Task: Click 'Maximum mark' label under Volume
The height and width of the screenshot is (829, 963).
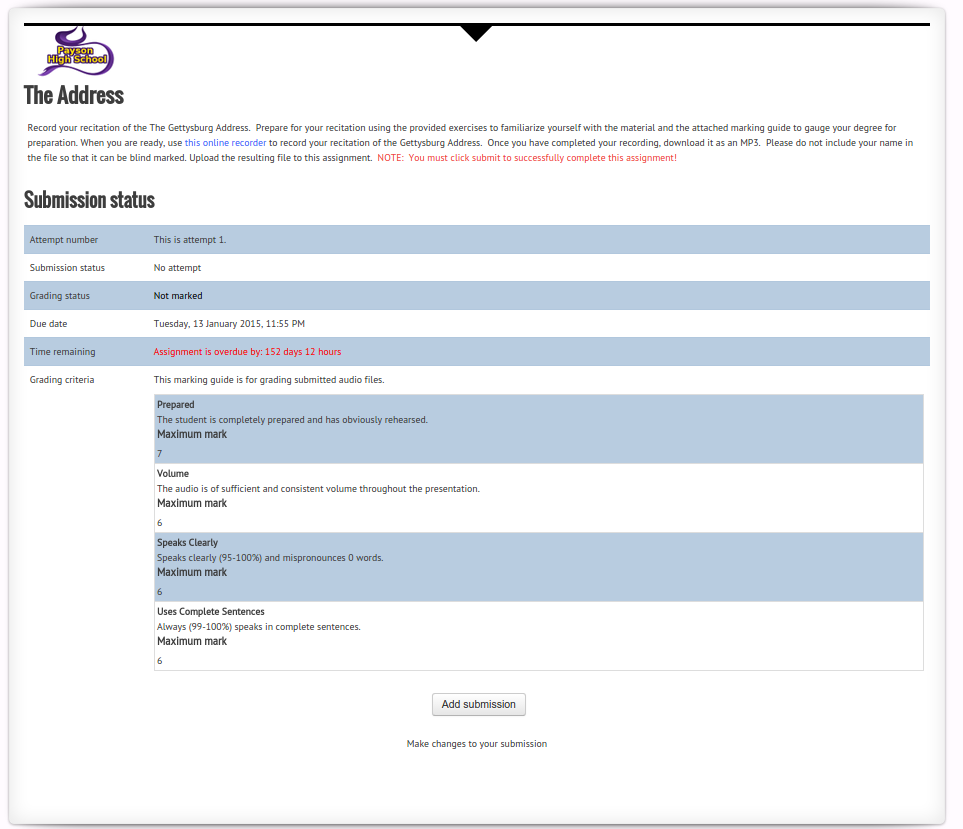Action: click(192, 503)
